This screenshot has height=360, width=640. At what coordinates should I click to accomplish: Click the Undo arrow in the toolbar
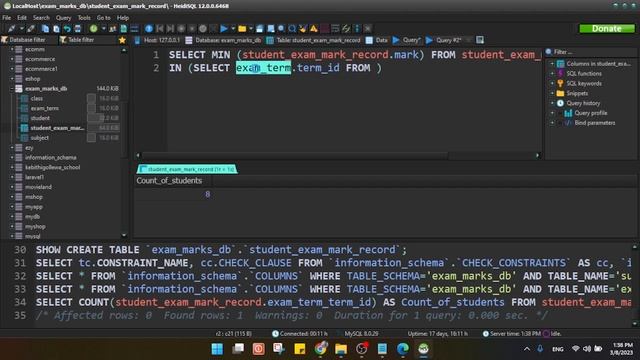click(x=67, y=29)
